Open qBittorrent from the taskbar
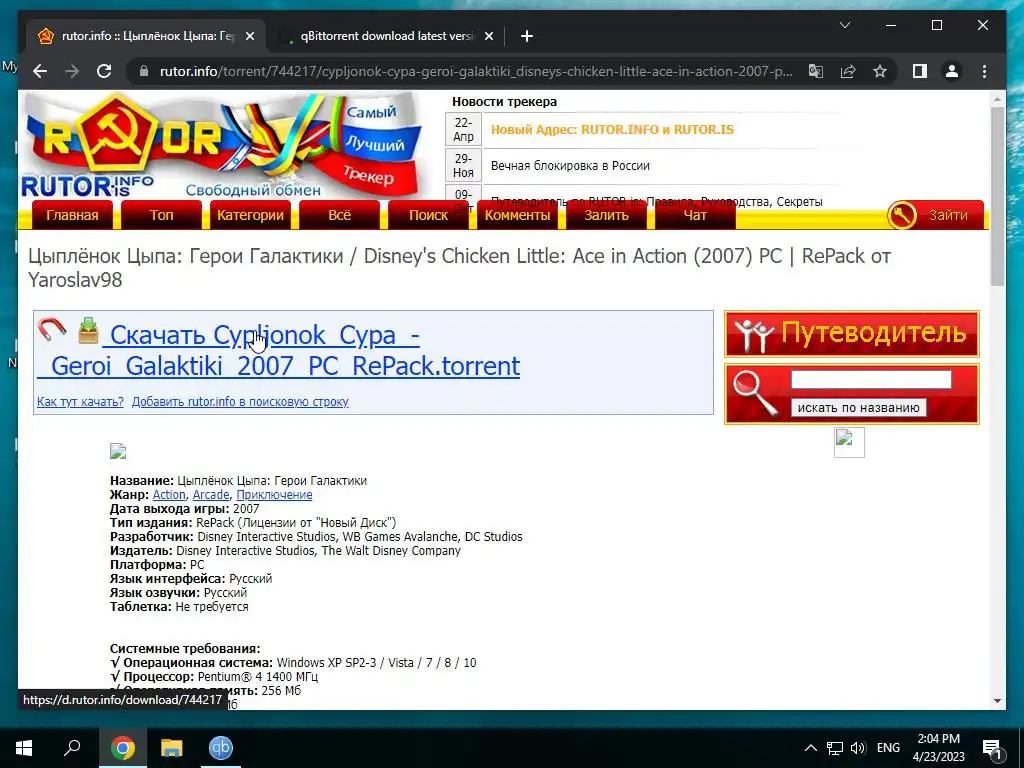 tap(221, 748)
